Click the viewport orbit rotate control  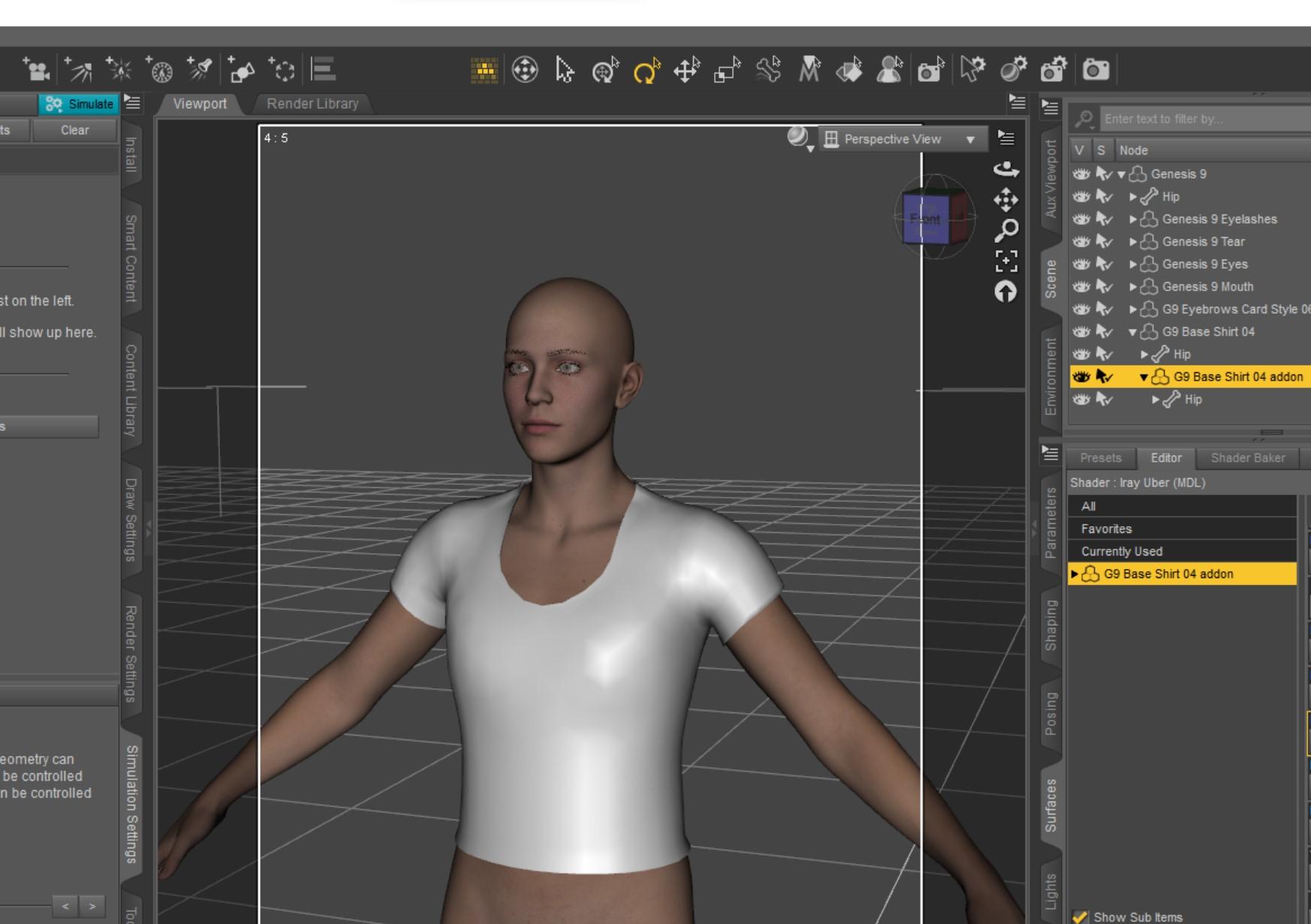click(x=1006, y=169)
